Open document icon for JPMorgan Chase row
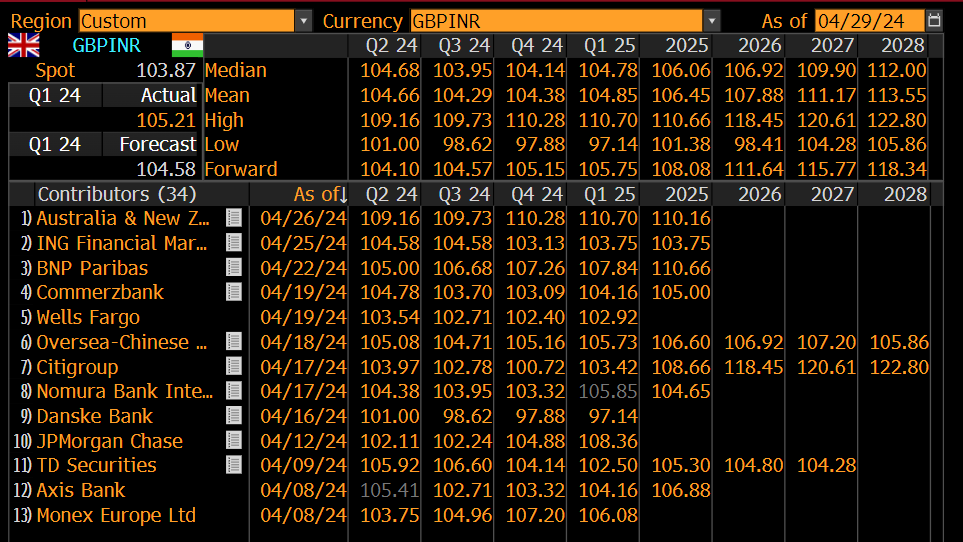This screenshot has height=542, width=963. (233, 441)
